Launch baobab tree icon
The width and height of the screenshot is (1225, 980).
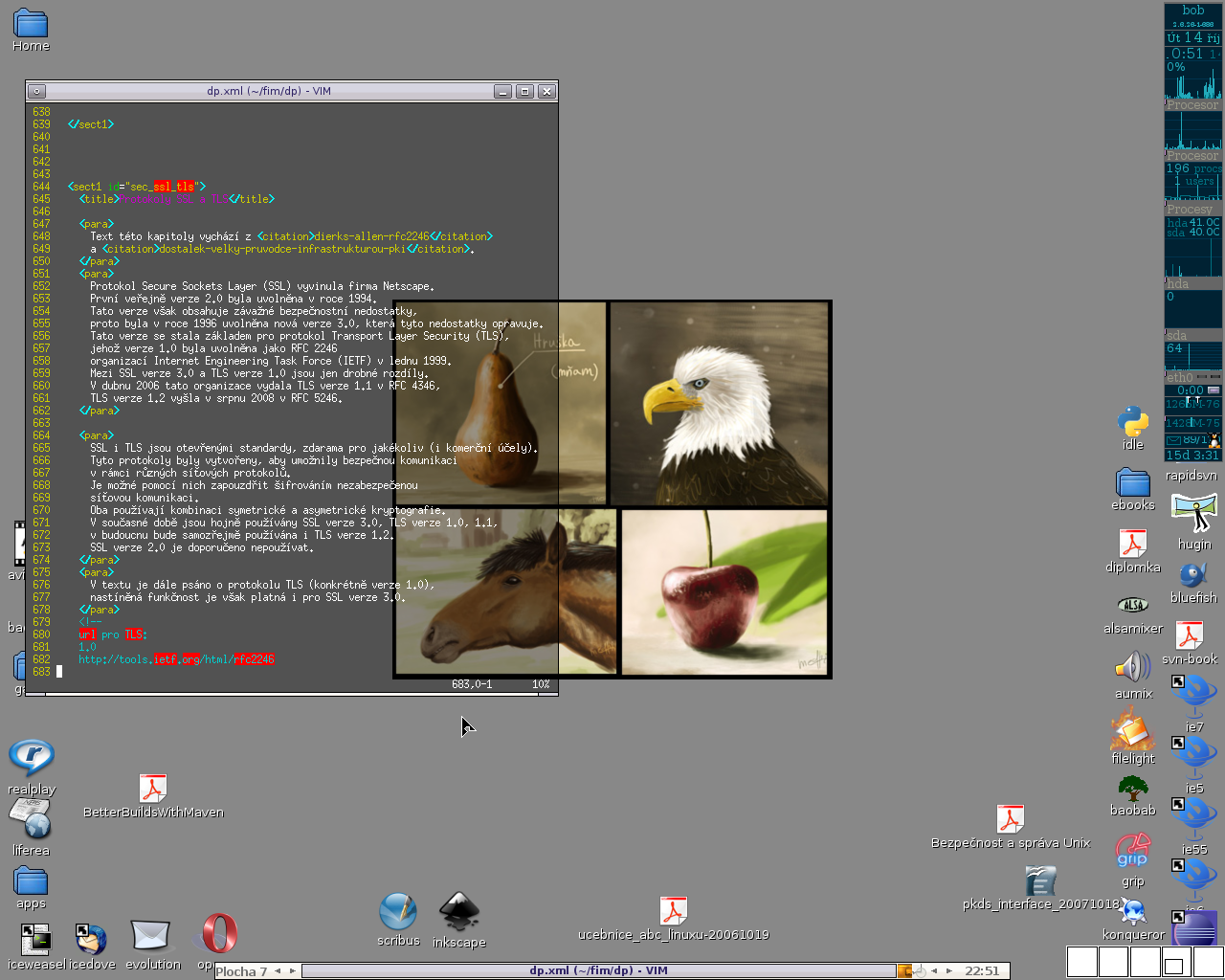click(1133, 789)
